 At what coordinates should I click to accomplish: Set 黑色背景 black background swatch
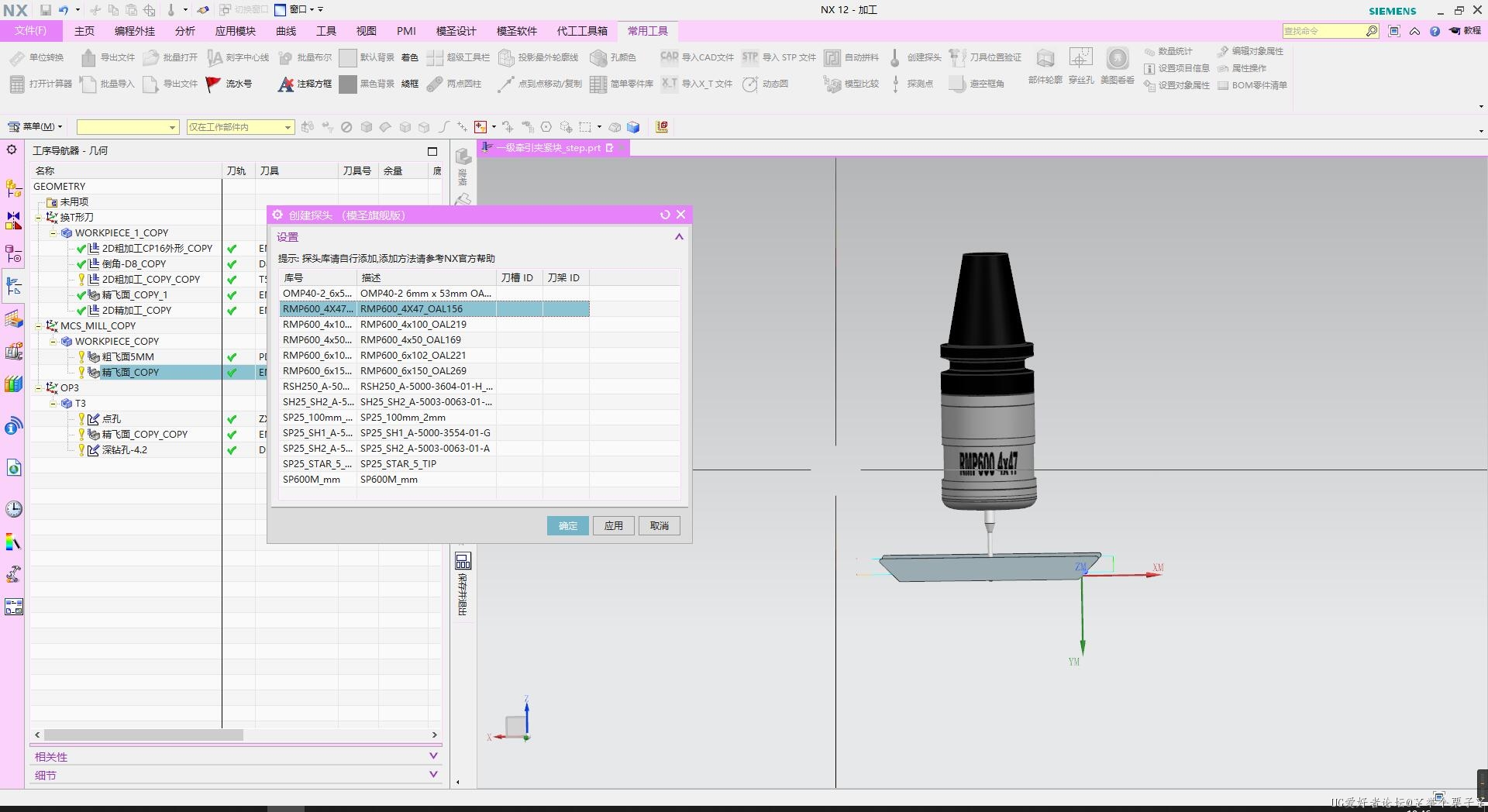[348, 84]
